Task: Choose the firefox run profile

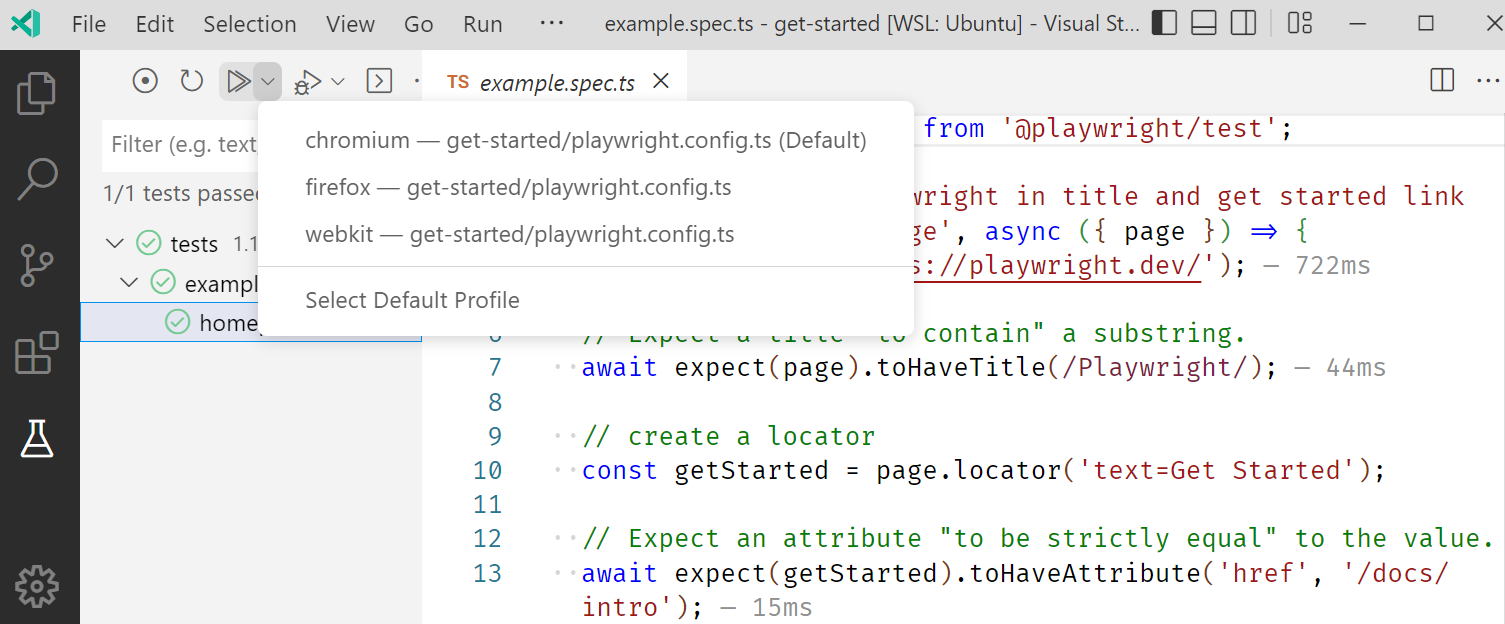Action: tap(586, 188)
